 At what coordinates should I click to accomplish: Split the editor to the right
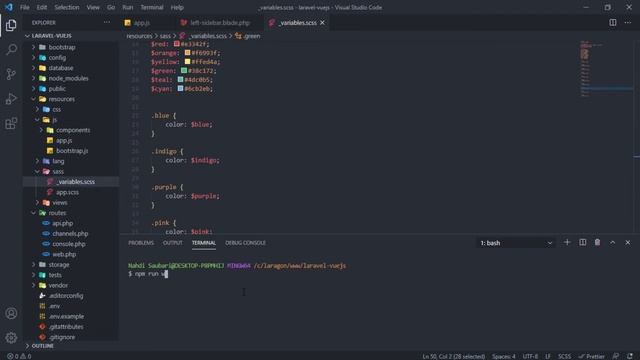[613, 22]
